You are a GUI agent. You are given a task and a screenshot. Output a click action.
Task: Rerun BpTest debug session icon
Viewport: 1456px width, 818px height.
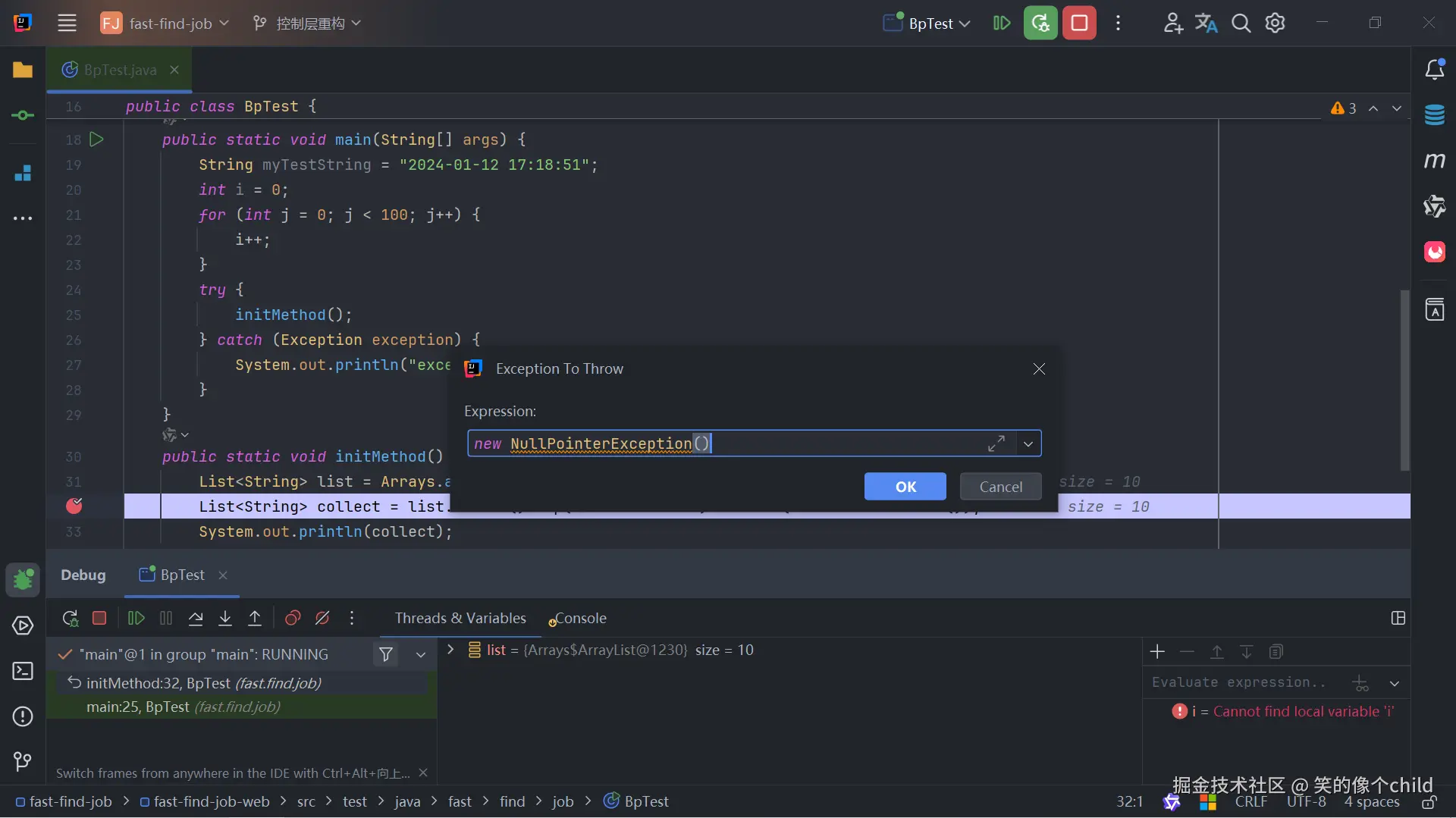70,619
